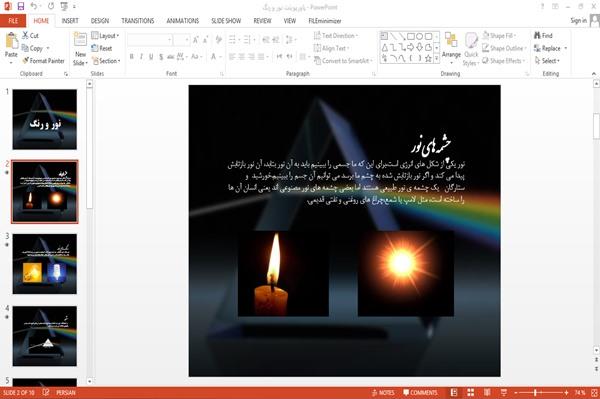Switch to the INSERT tab
The width and height of the screenshot is (600, 399).
coord(70,21)
